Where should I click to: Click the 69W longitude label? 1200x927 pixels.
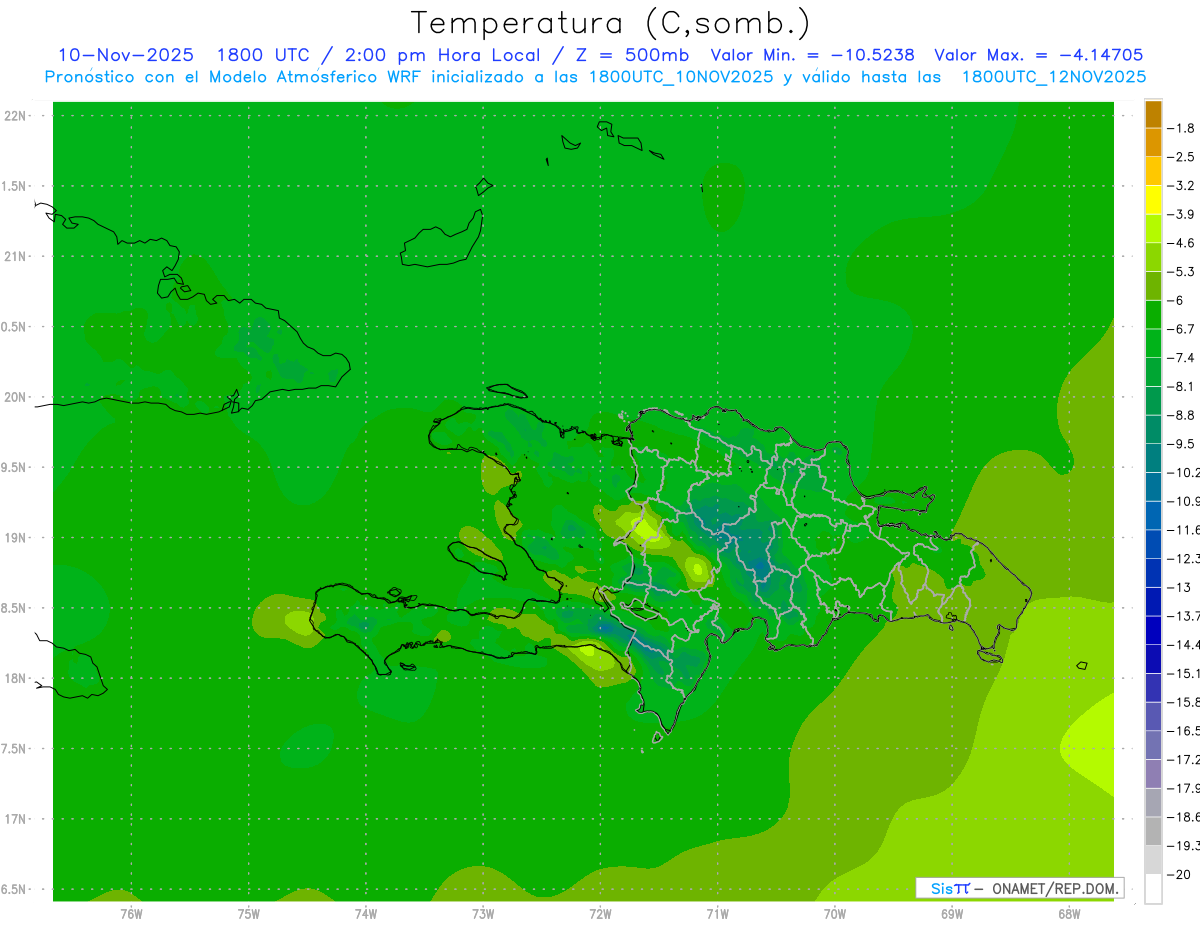point(952,913)
